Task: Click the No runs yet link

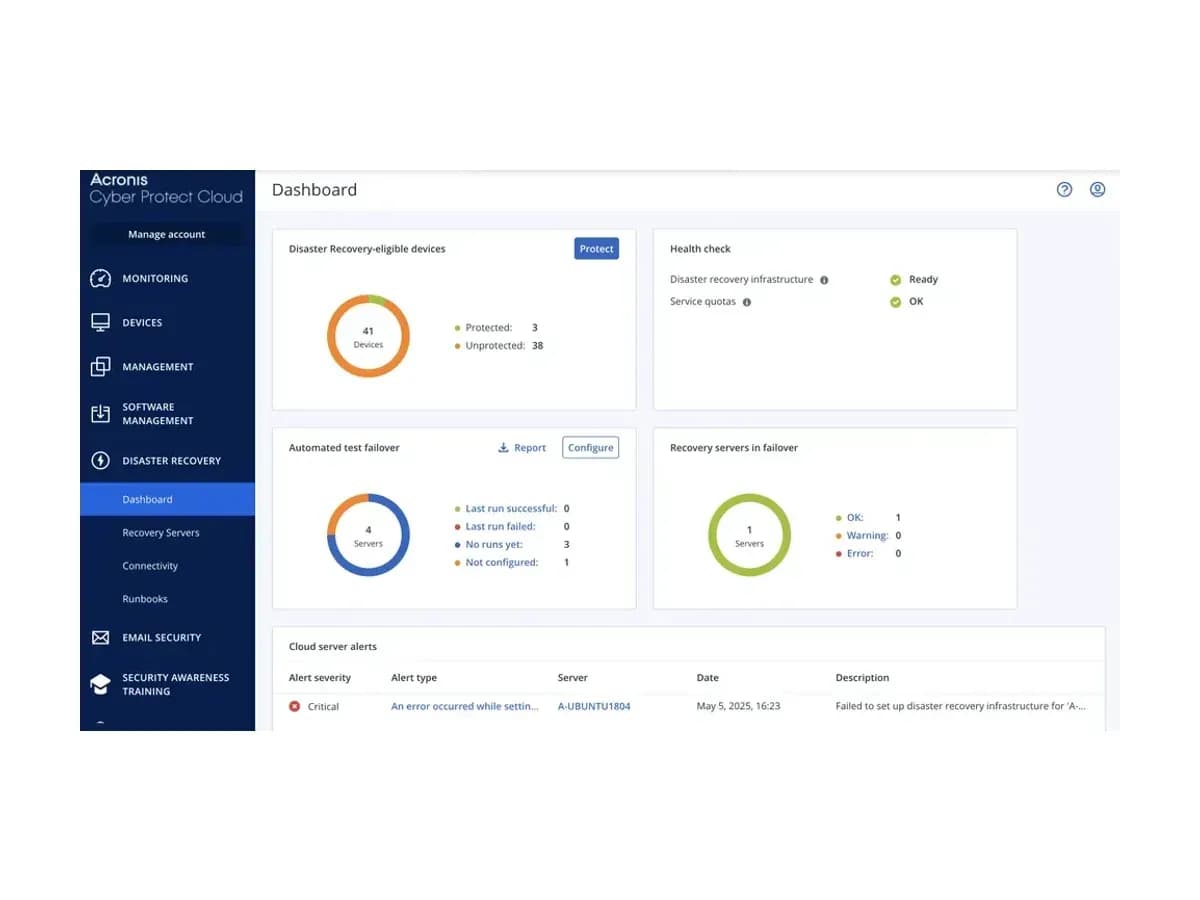Action: (x=494, y=545)
